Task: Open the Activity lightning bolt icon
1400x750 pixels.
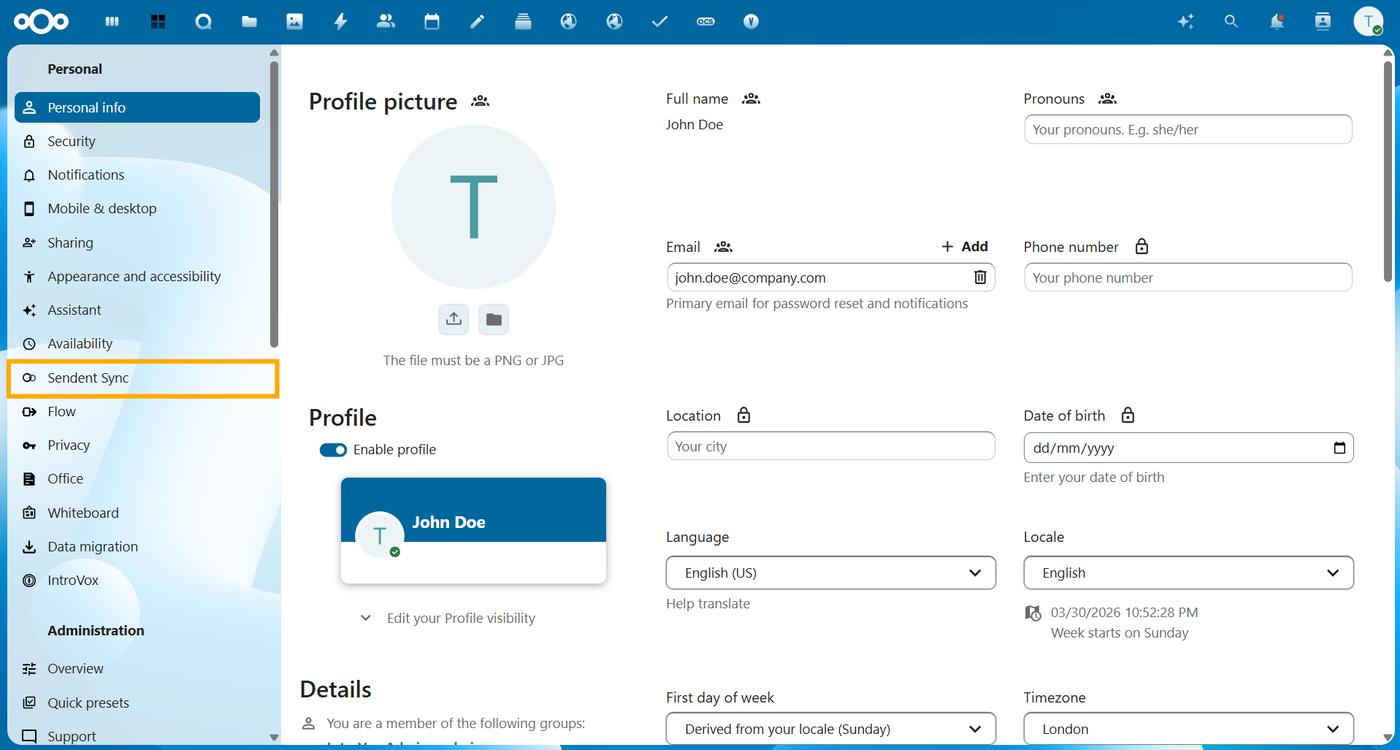Action: click(x=340, y=21)
